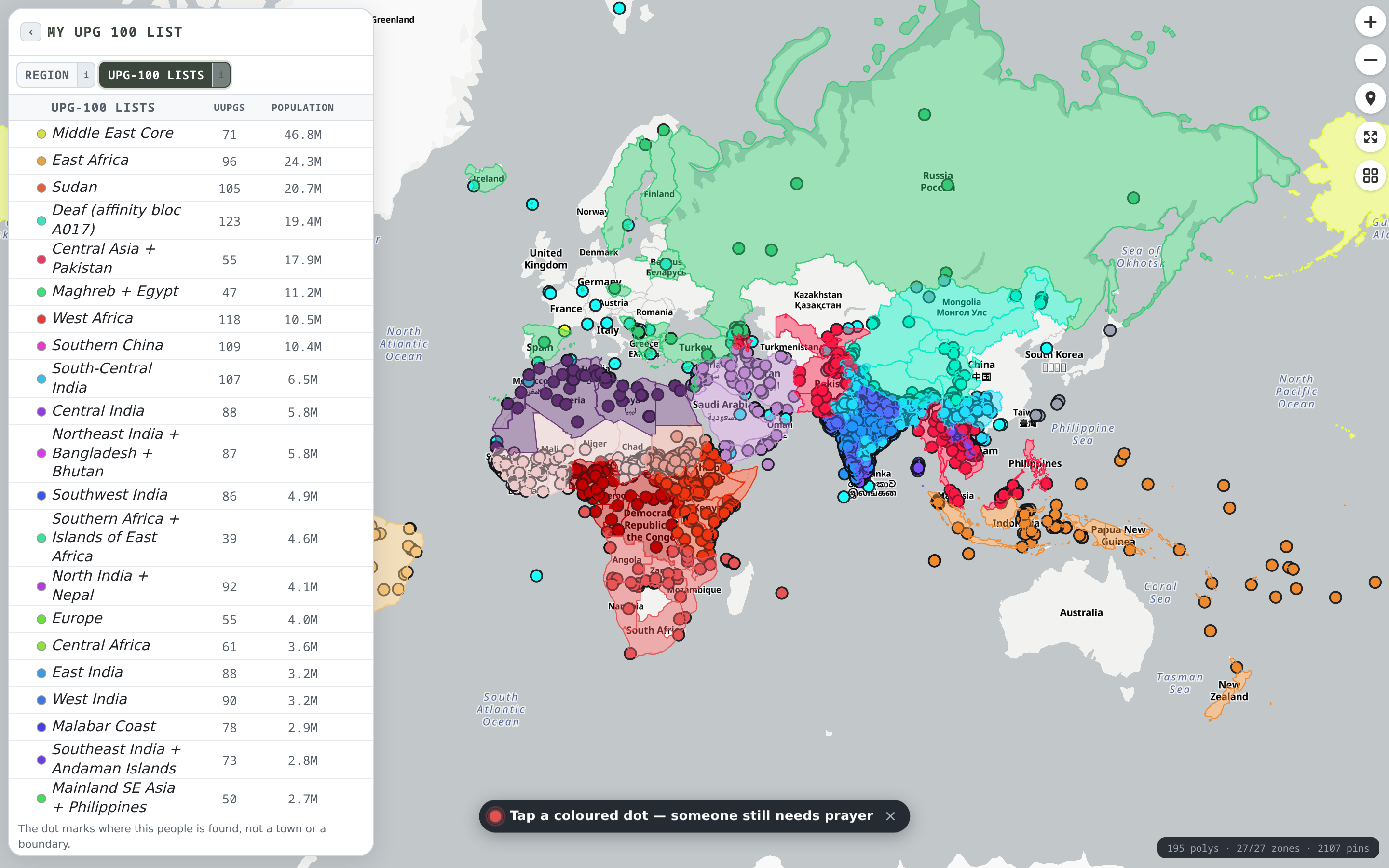Toggle fullscreen with the expand arrows icon

pyautogui.click(x=1370, y=137)
